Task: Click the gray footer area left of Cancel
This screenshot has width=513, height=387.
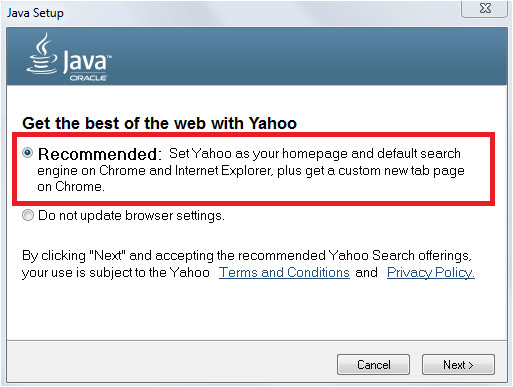Action: click(x=170, y=363)
